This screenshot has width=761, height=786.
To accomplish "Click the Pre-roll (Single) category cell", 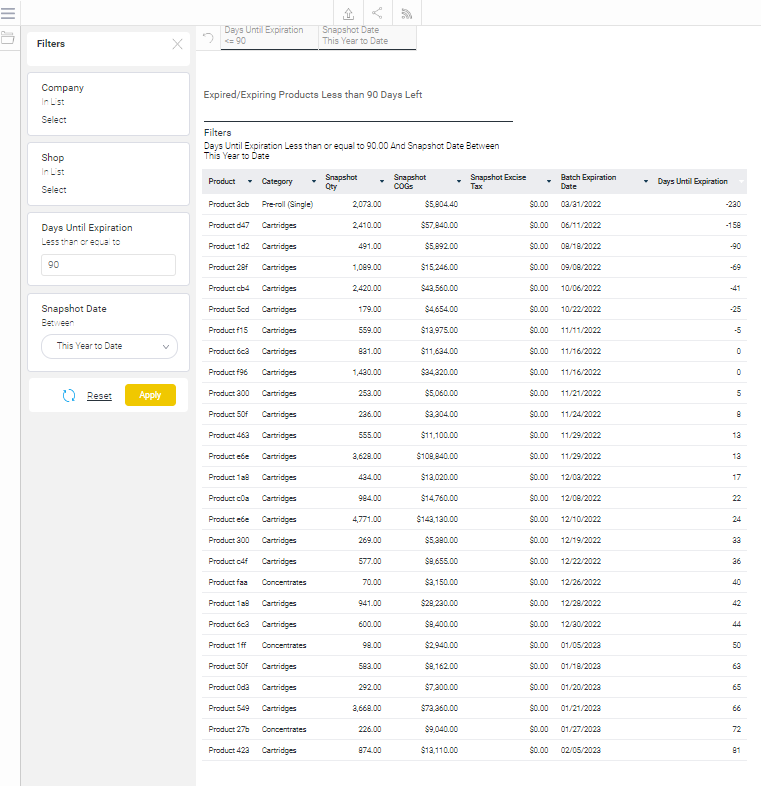I will [x=287, y=205].
